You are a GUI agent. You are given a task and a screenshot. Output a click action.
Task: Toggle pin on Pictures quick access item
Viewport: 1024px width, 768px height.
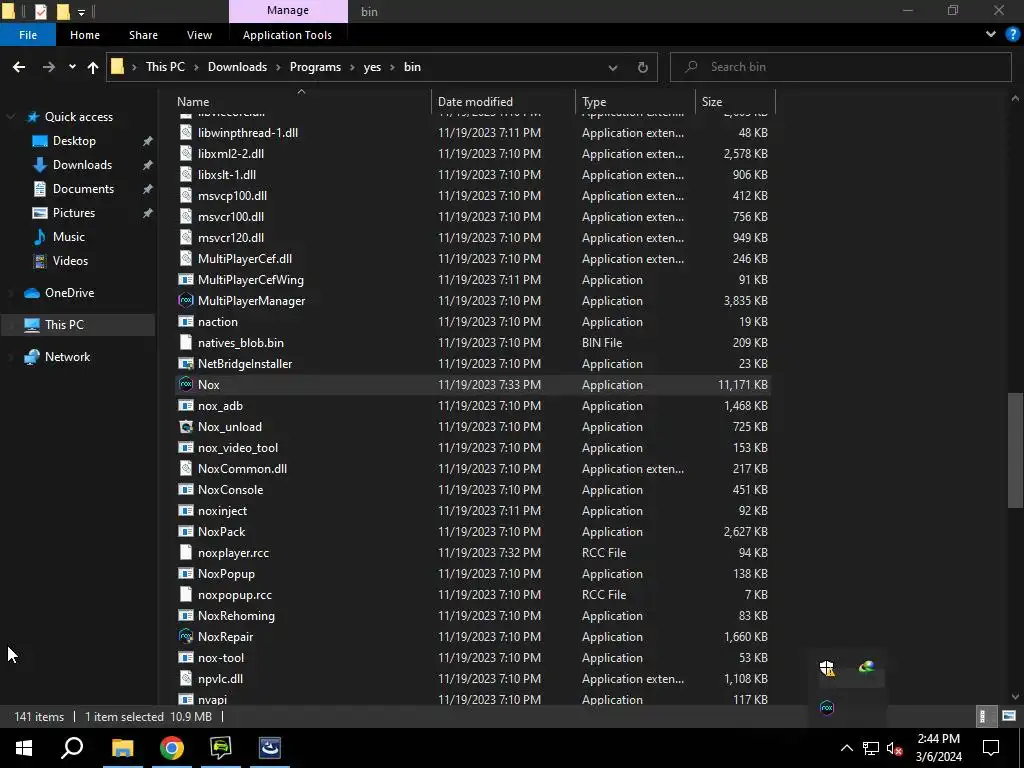(148, 213)
